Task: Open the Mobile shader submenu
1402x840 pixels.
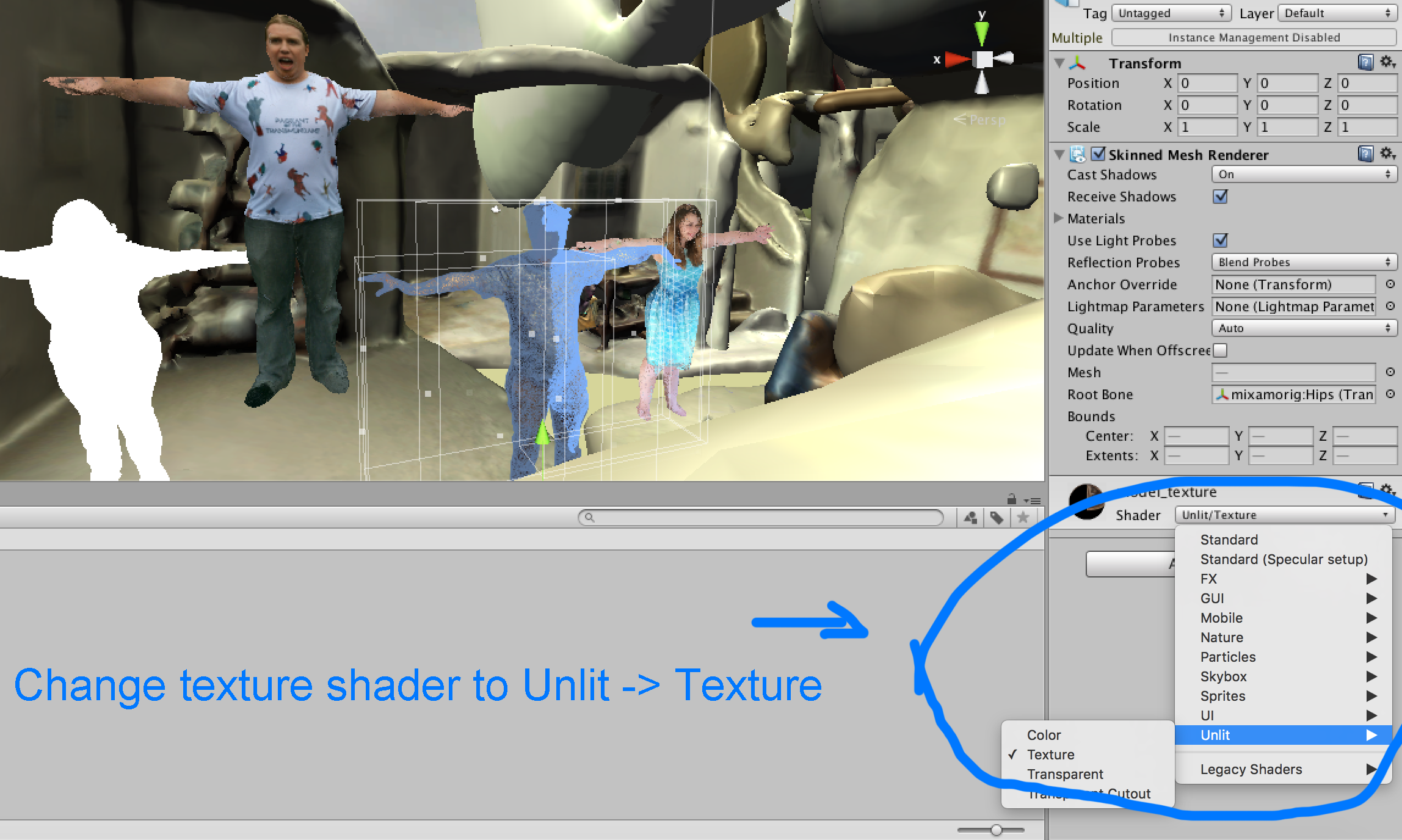Action: click(1284, 618)
